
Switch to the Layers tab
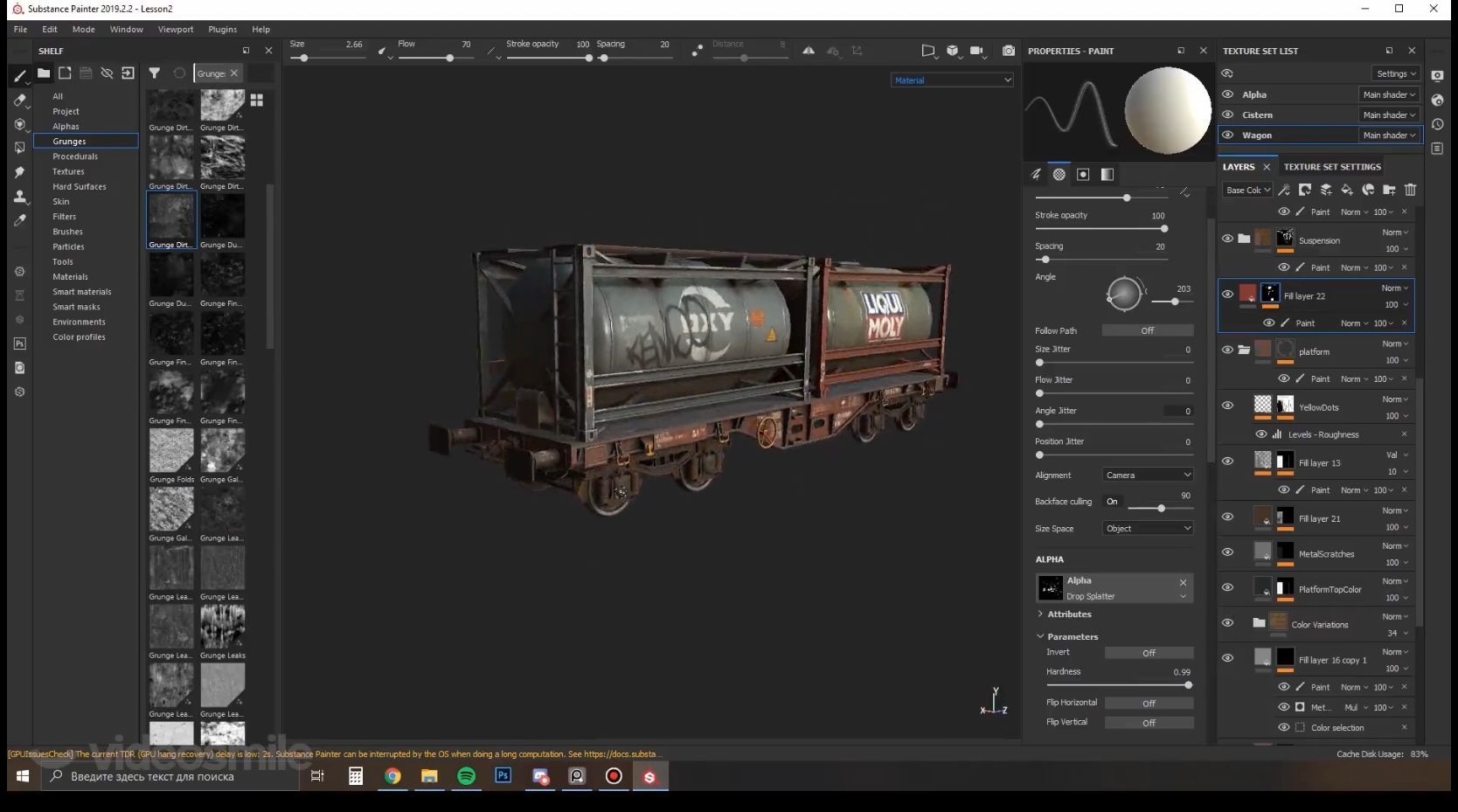[x=1239, y=167]
